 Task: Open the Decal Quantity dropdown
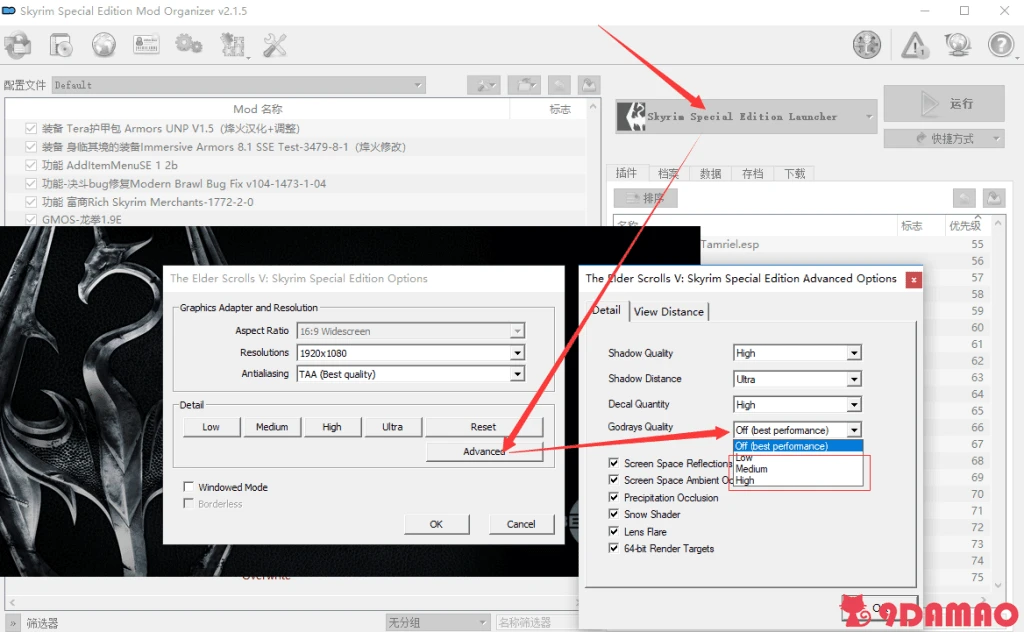click(x=797, y=405)
